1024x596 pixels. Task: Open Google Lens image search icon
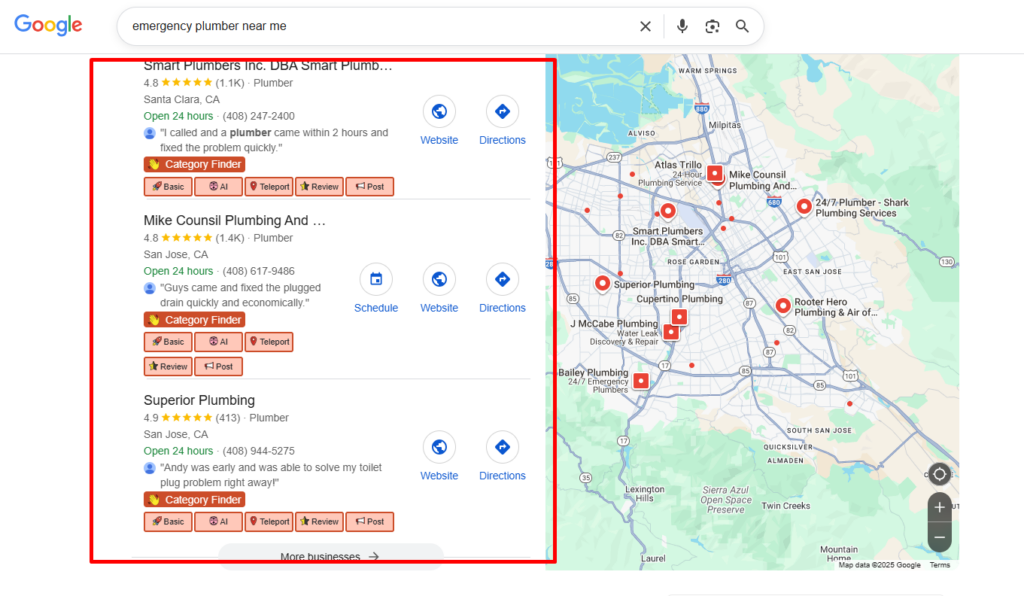tap(712, 26)
